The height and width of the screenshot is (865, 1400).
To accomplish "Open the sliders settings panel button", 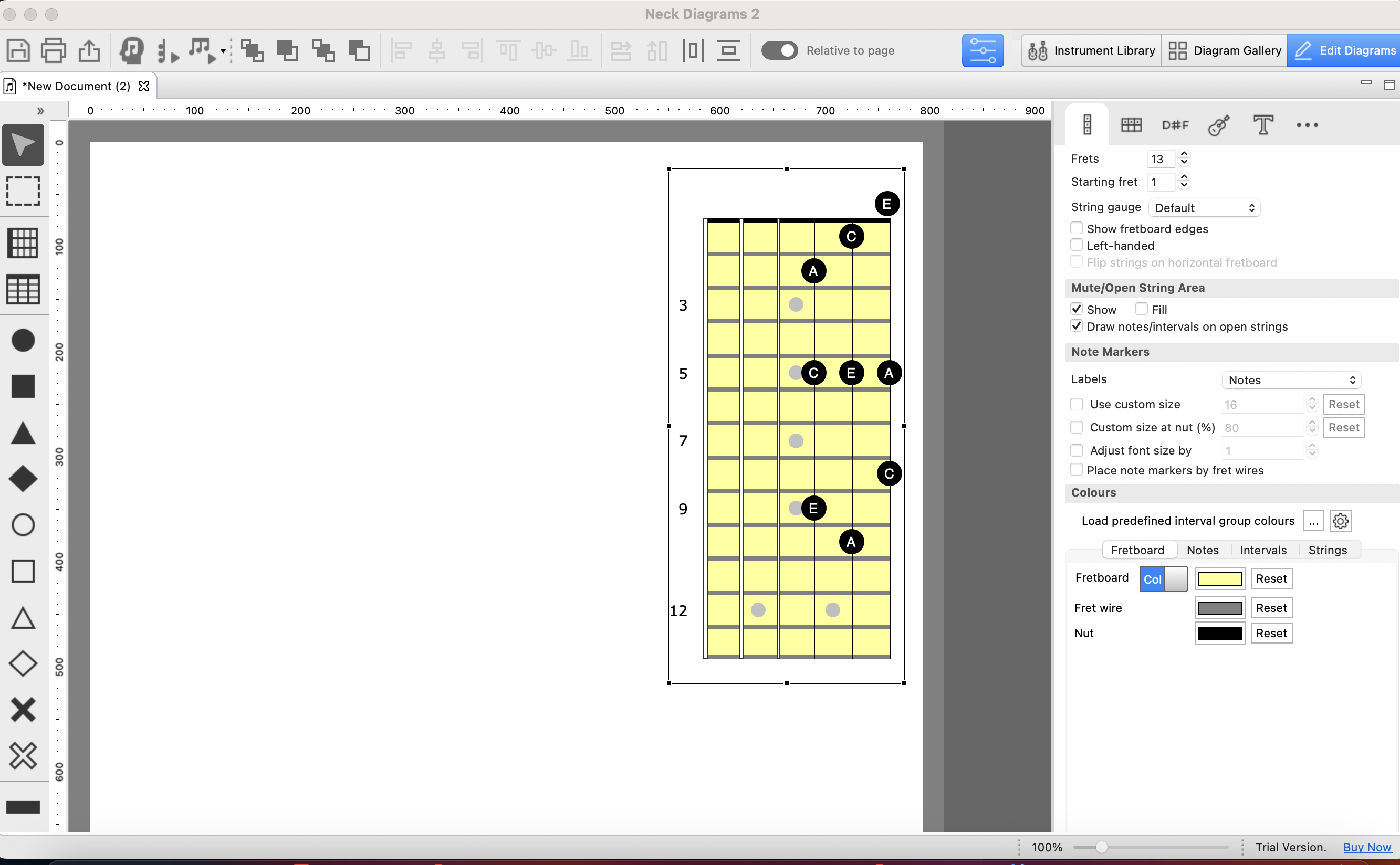I will coord(983,50).
